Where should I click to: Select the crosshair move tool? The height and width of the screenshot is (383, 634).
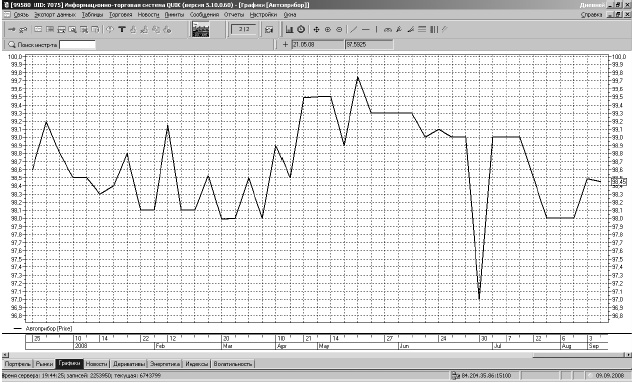pos(316,30)
